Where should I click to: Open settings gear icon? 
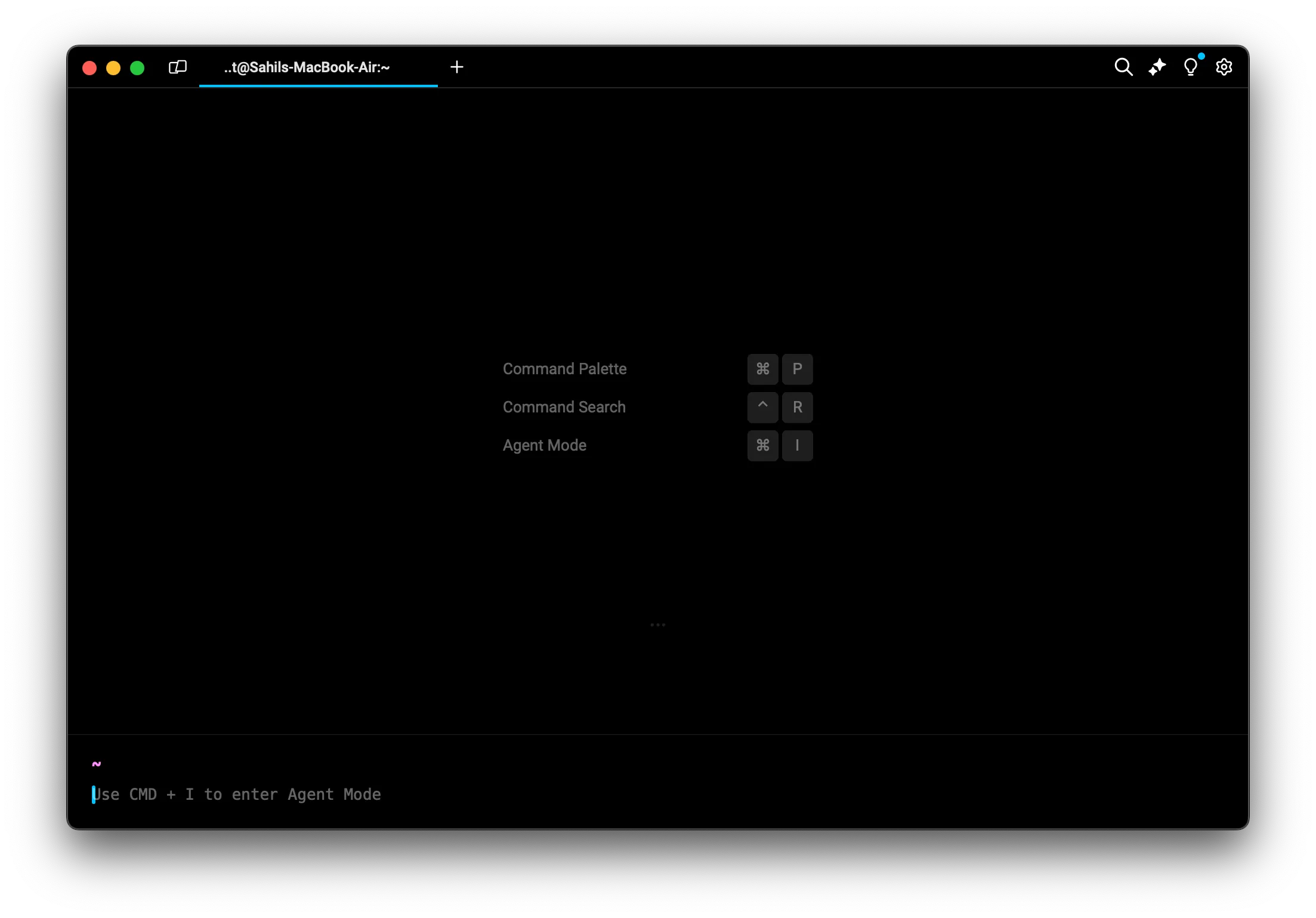click(x=1224, y=67)
